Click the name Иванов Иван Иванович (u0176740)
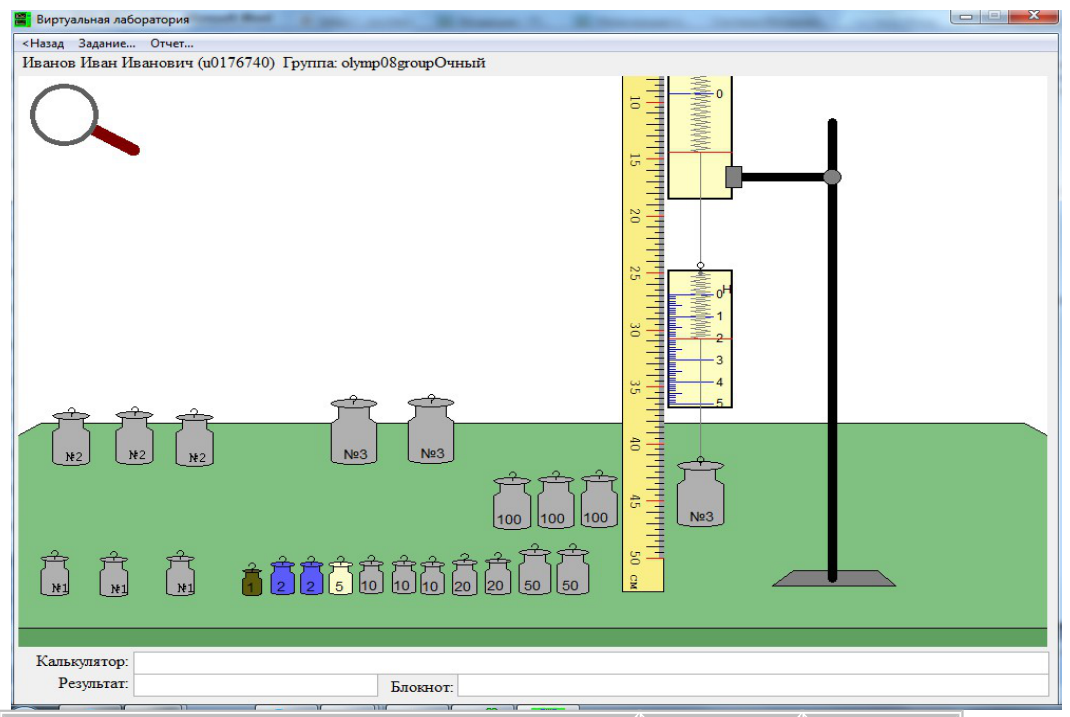 (149, 63)
